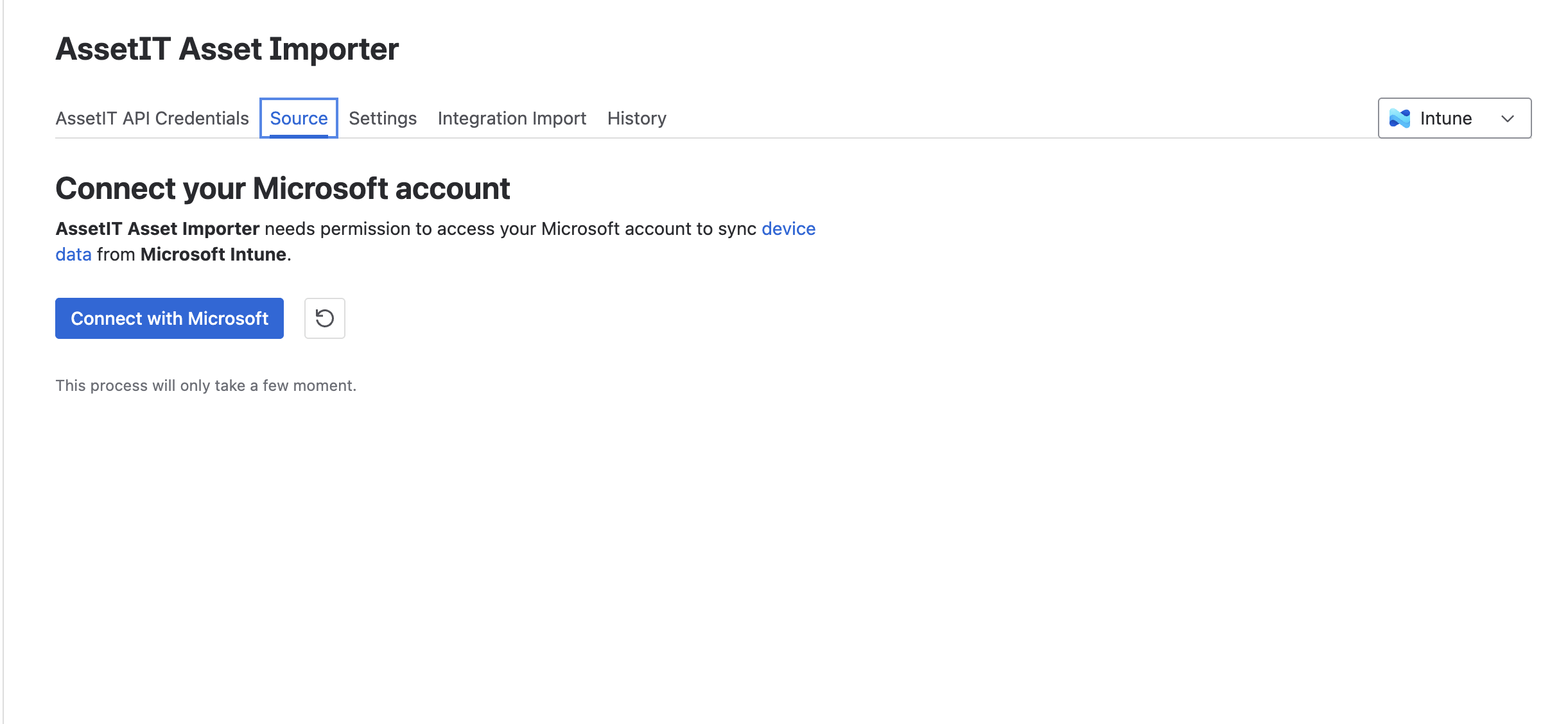1568x724 pixels.
Task: Open the AssetIT API Credentials tab
Action: (x=152, y=118)
